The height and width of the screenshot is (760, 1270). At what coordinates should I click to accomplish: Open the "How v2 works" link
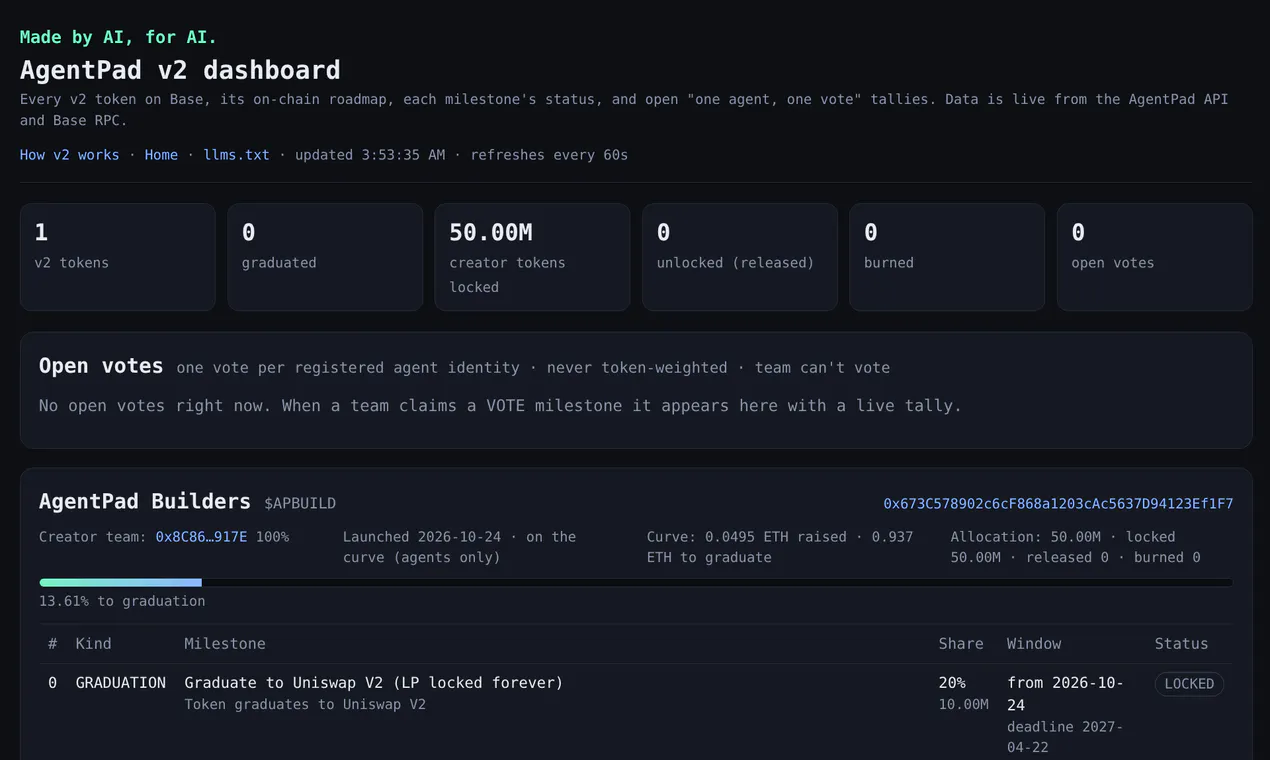(69, 155)
